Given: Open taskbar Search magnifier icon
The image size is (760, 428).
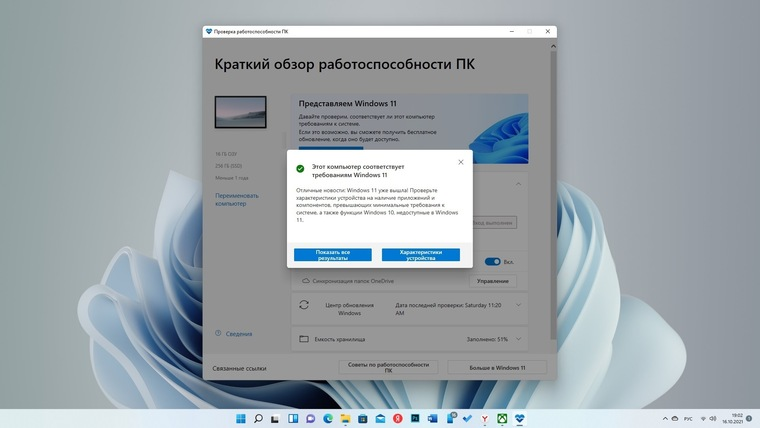Looking at the screenshot, I should (x=258, y=417).
